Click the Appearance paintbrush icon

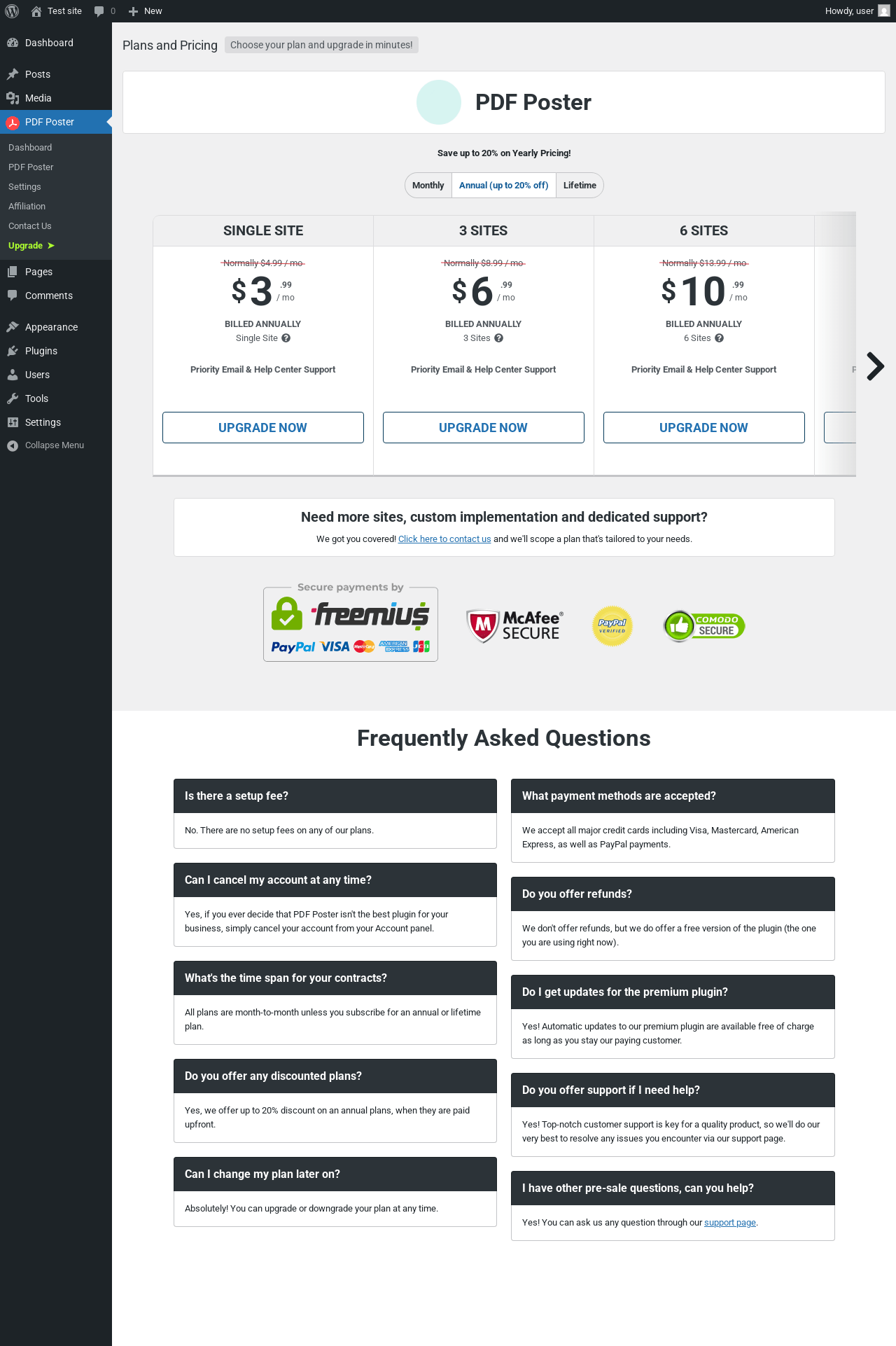[13, 327]
